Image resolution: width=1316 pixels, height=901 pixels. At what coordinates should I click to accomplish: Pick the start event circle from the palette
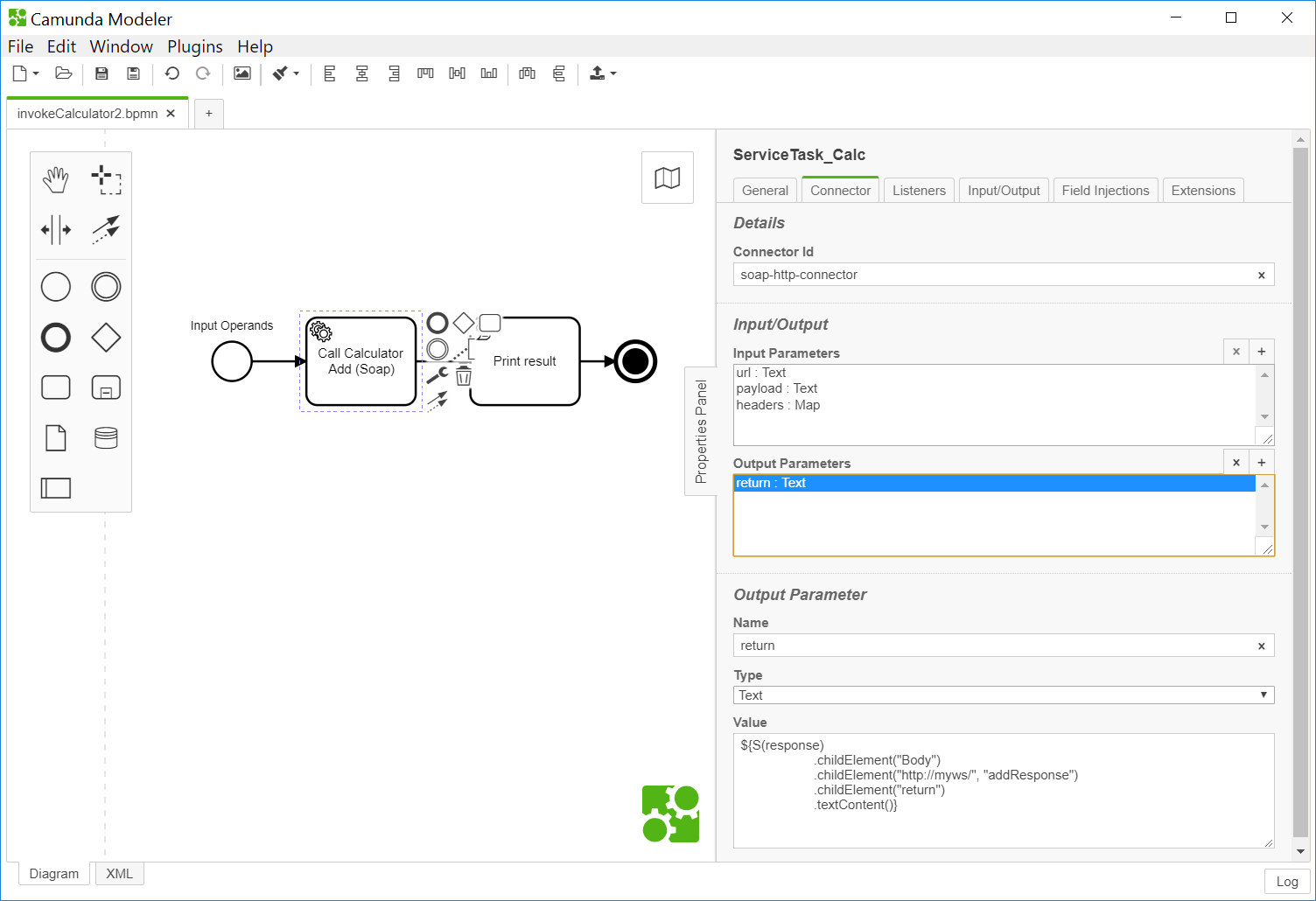tap(56, 286)
